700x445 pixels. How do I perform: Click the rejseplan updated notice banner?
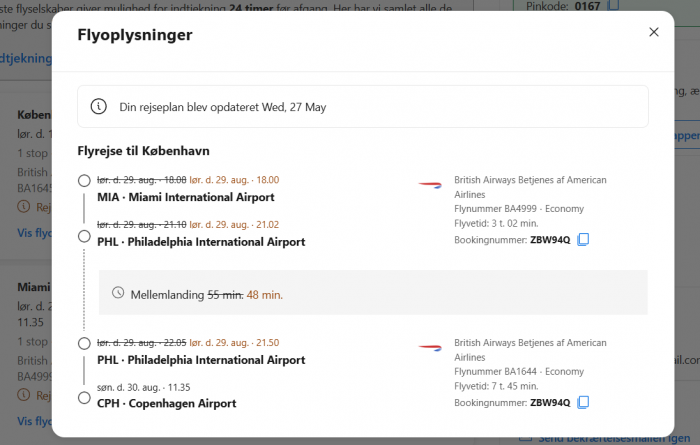point(362,107)
